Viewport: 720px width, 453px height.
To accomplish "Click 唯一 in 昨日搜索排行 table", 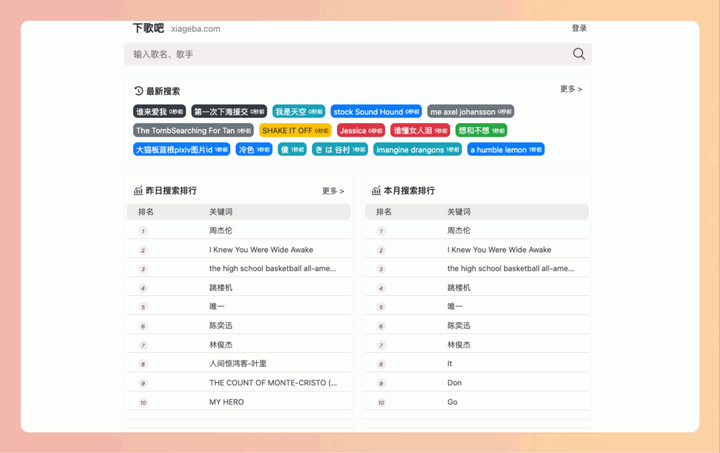I will click(x=217, y=306).
